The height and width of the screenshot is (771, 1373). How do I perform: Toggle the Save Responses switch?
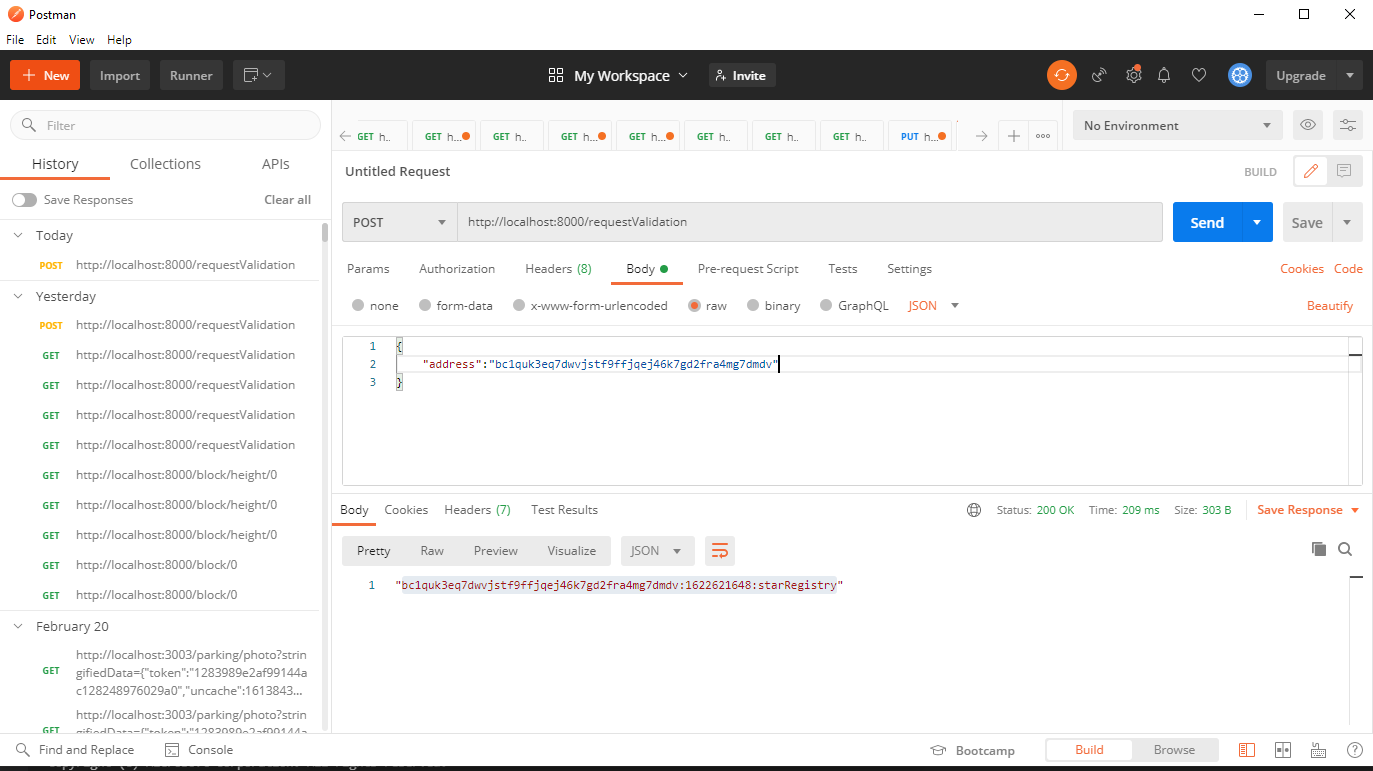24,200
